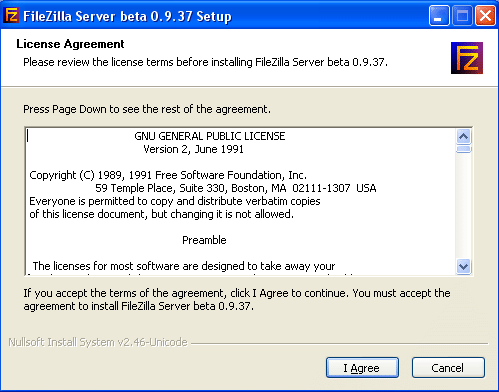Cancel the FileZilla Server installation

point(448,368)
